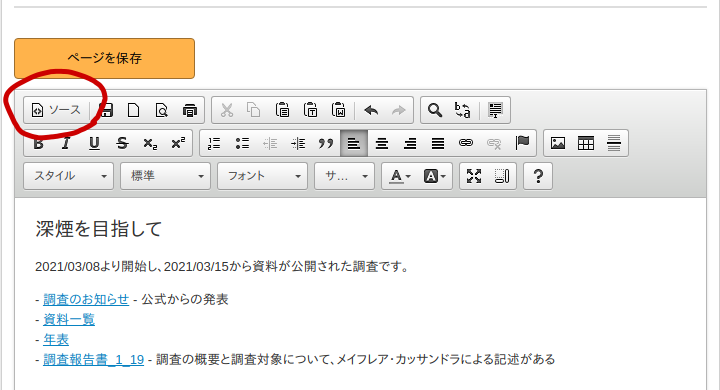Toggle Italic formatting
Screen dimensions: 720x390
[x=66, y=143]
